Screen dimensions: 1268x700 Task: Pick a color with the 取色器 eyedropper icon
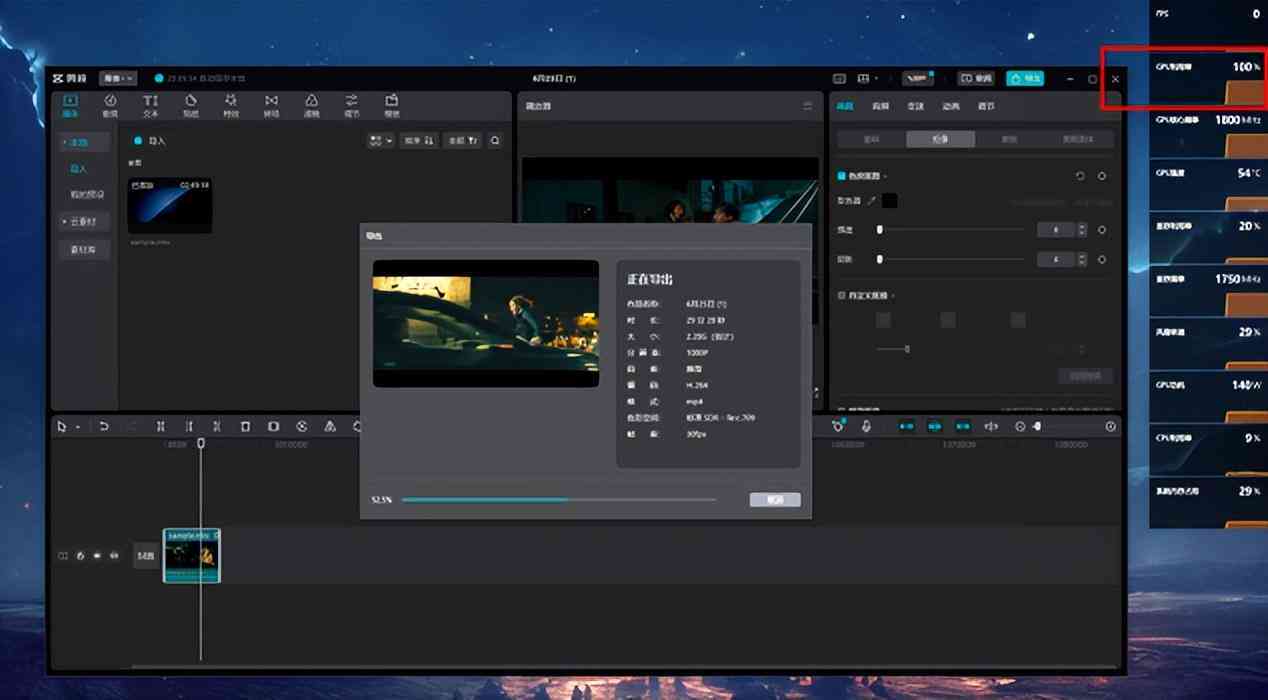click(x=871, y=201)
